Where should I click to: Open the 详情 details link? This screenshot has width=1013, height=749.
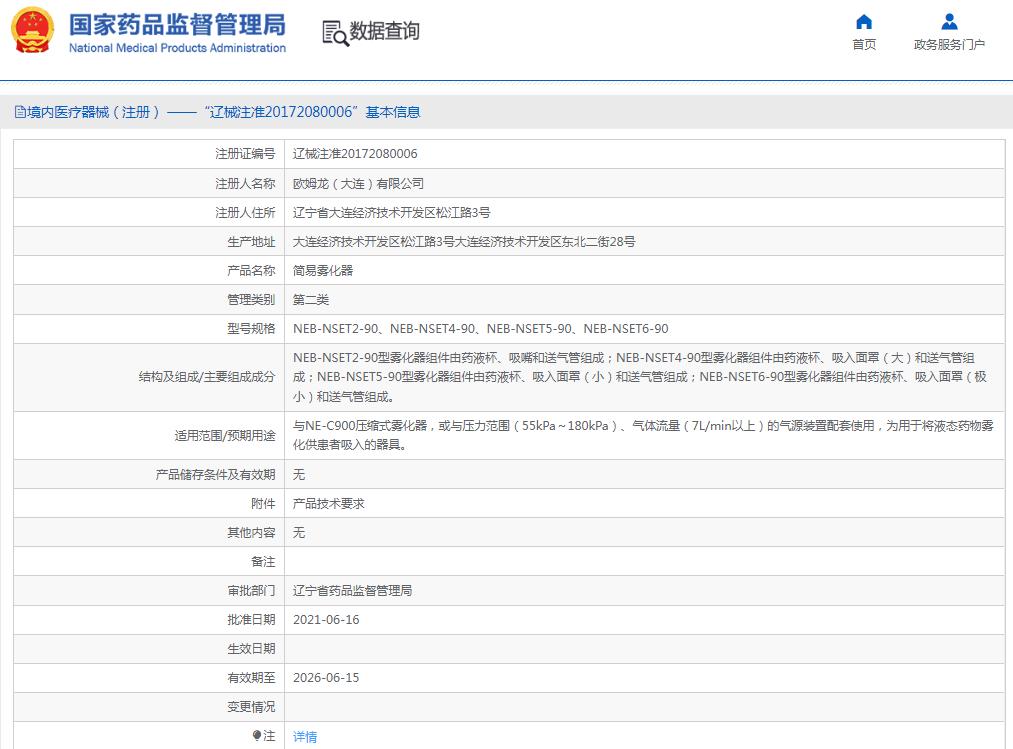pyautogui.click(x=304, y=737)
